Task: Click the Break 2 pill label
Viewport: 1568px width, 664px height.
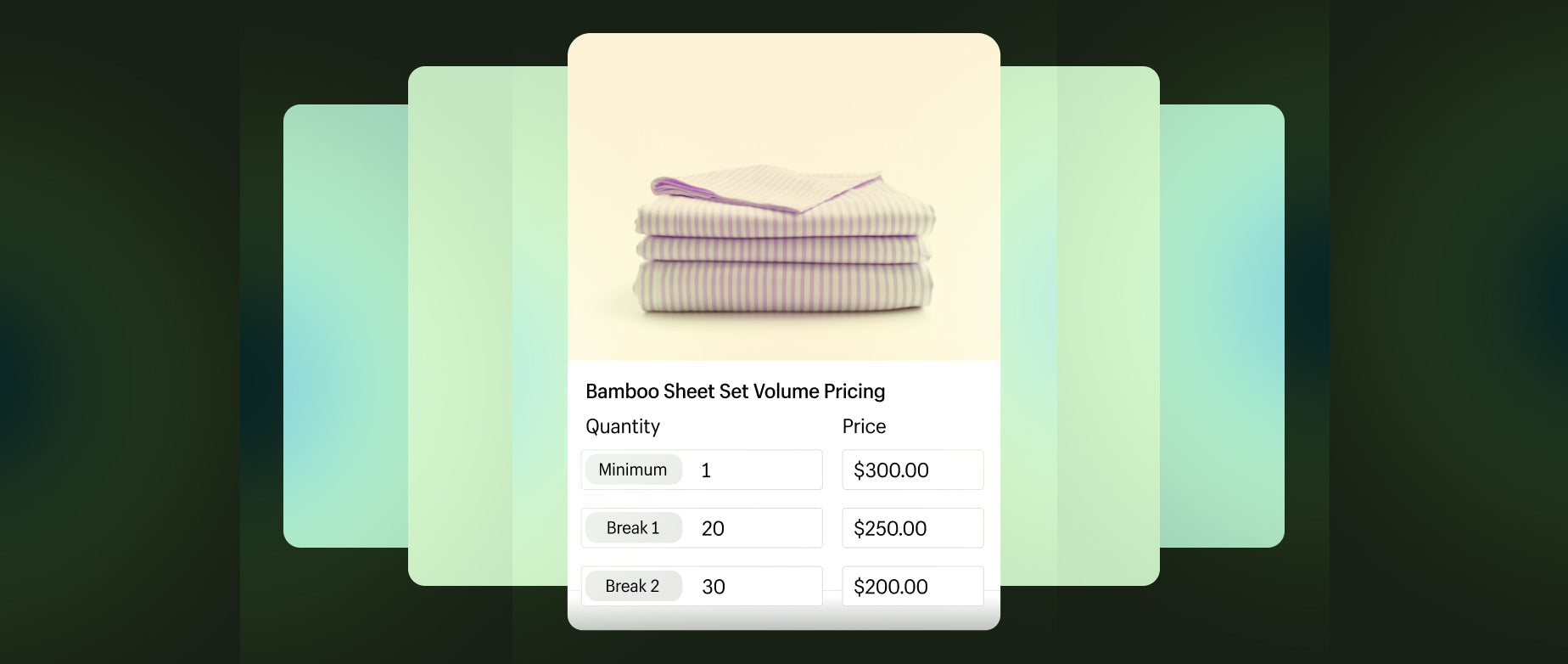Action: [633, 586]
